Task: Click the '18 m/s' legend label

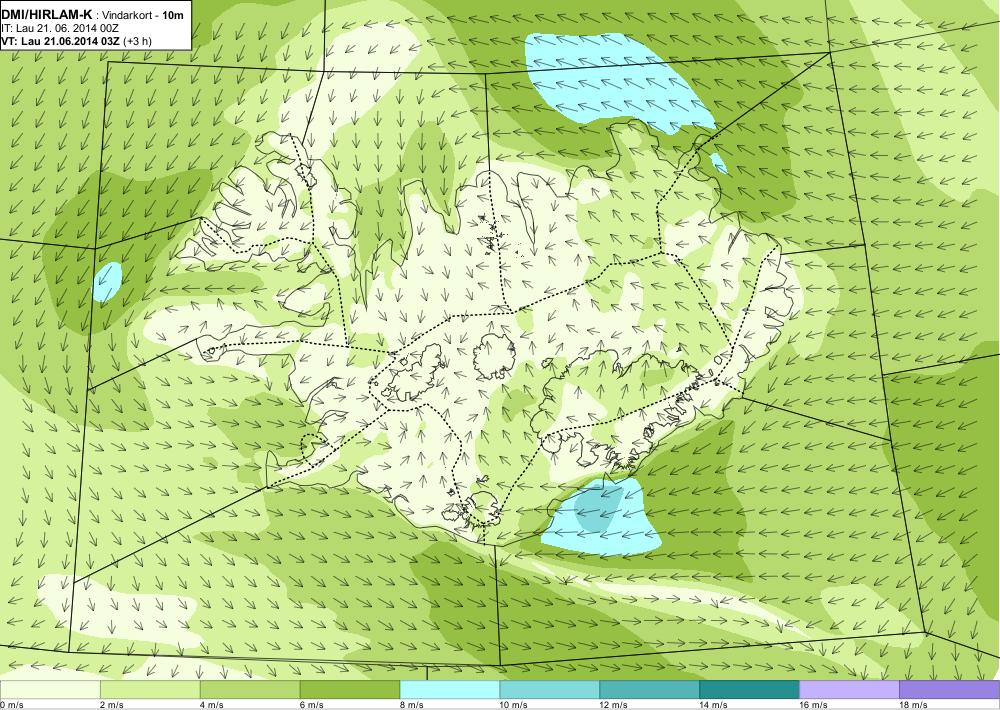Action: coord(913,705)
